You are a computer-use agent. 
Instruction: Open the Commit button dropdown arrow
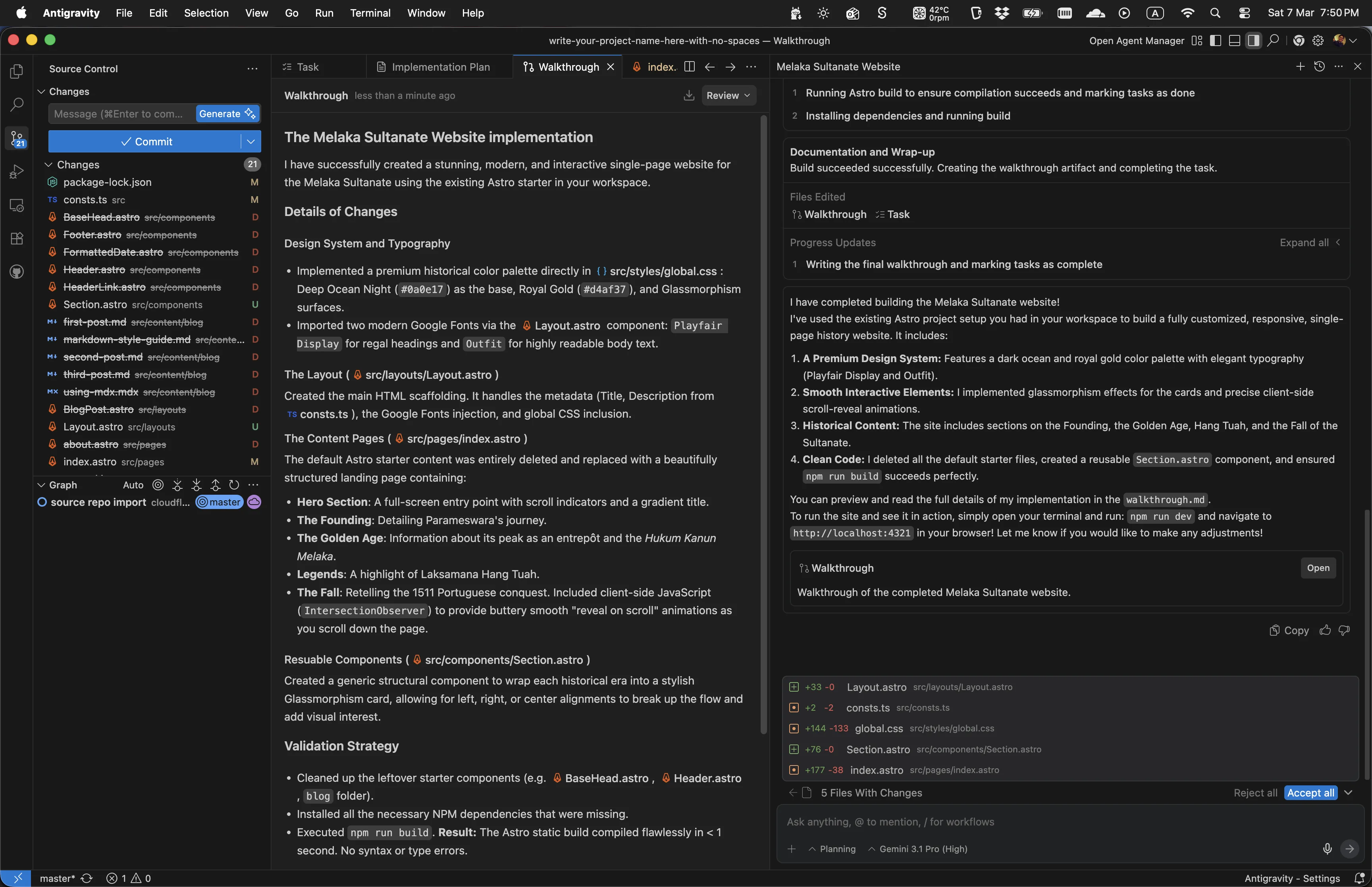point(251,142)
